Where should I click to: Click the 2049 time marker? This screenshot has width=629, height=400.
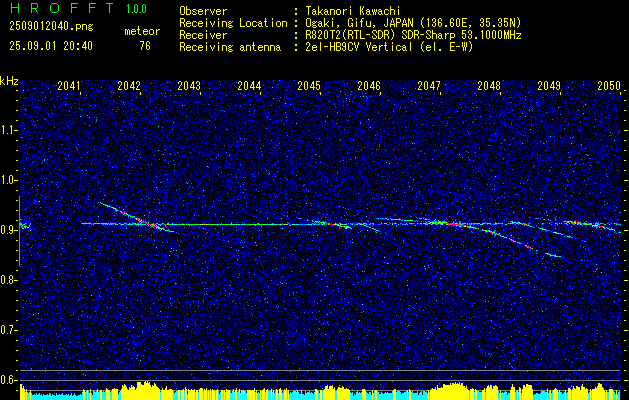pyautogui.click(x=549, y=86)
